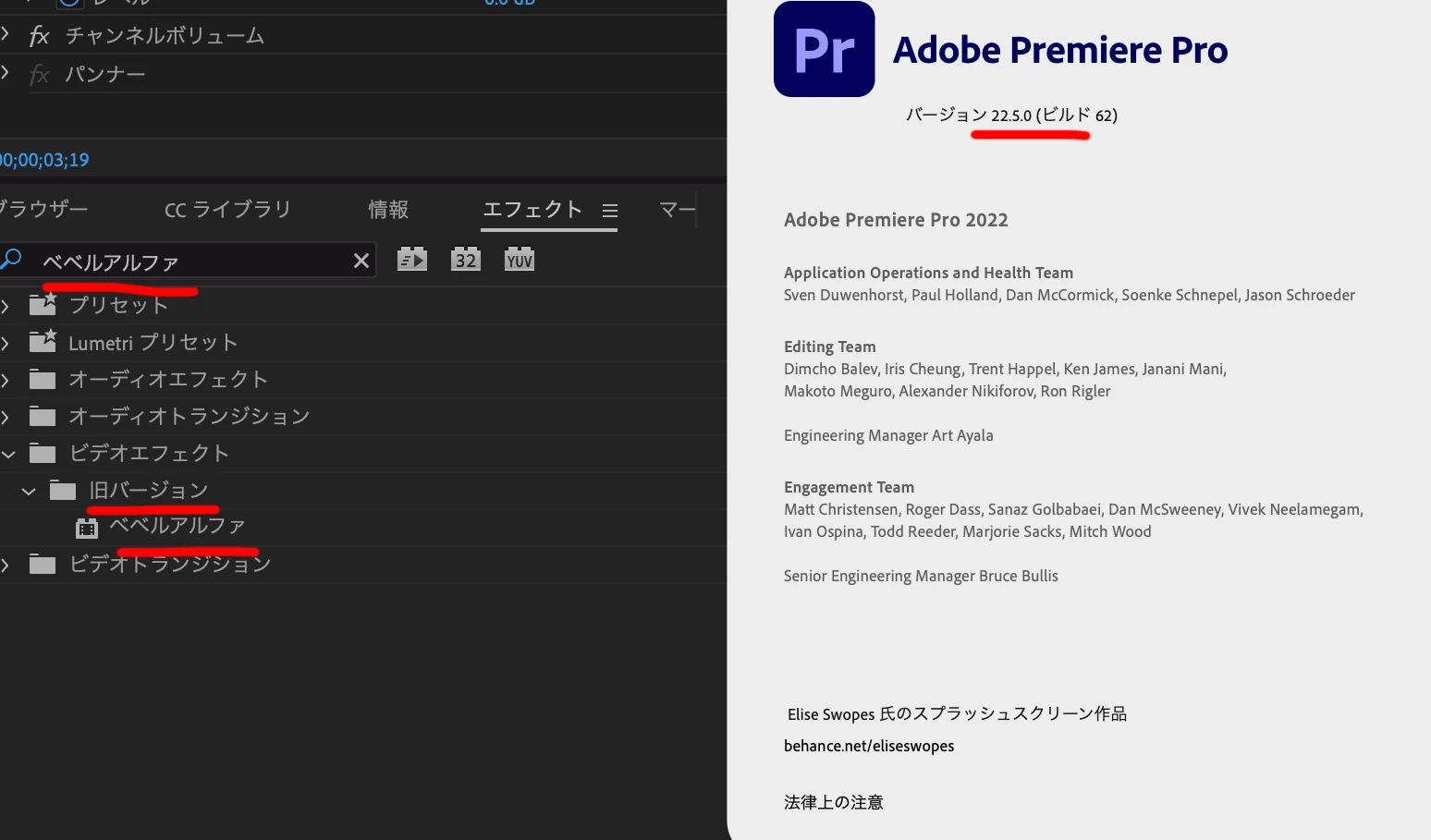Click the Adobe Premiere Pro title text
1431x840 pixels.
click(x=1060, y=50)
